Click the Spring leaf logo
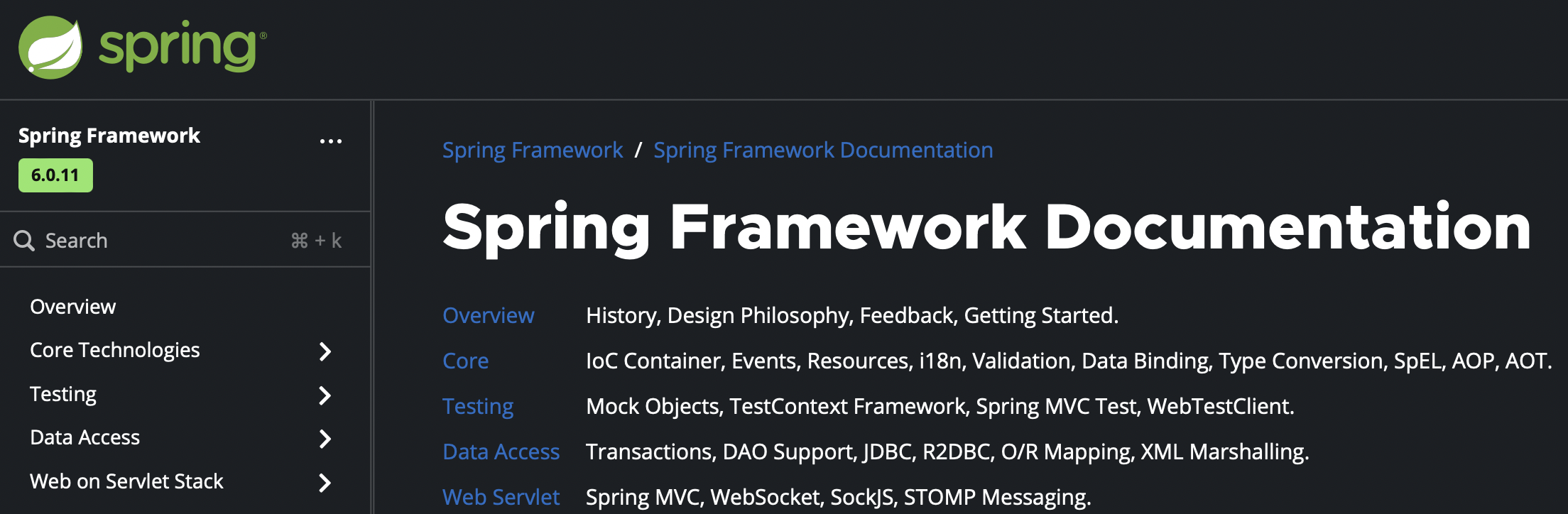Image resolution: width=1568 pixels, height=514 pixels. 50,48
